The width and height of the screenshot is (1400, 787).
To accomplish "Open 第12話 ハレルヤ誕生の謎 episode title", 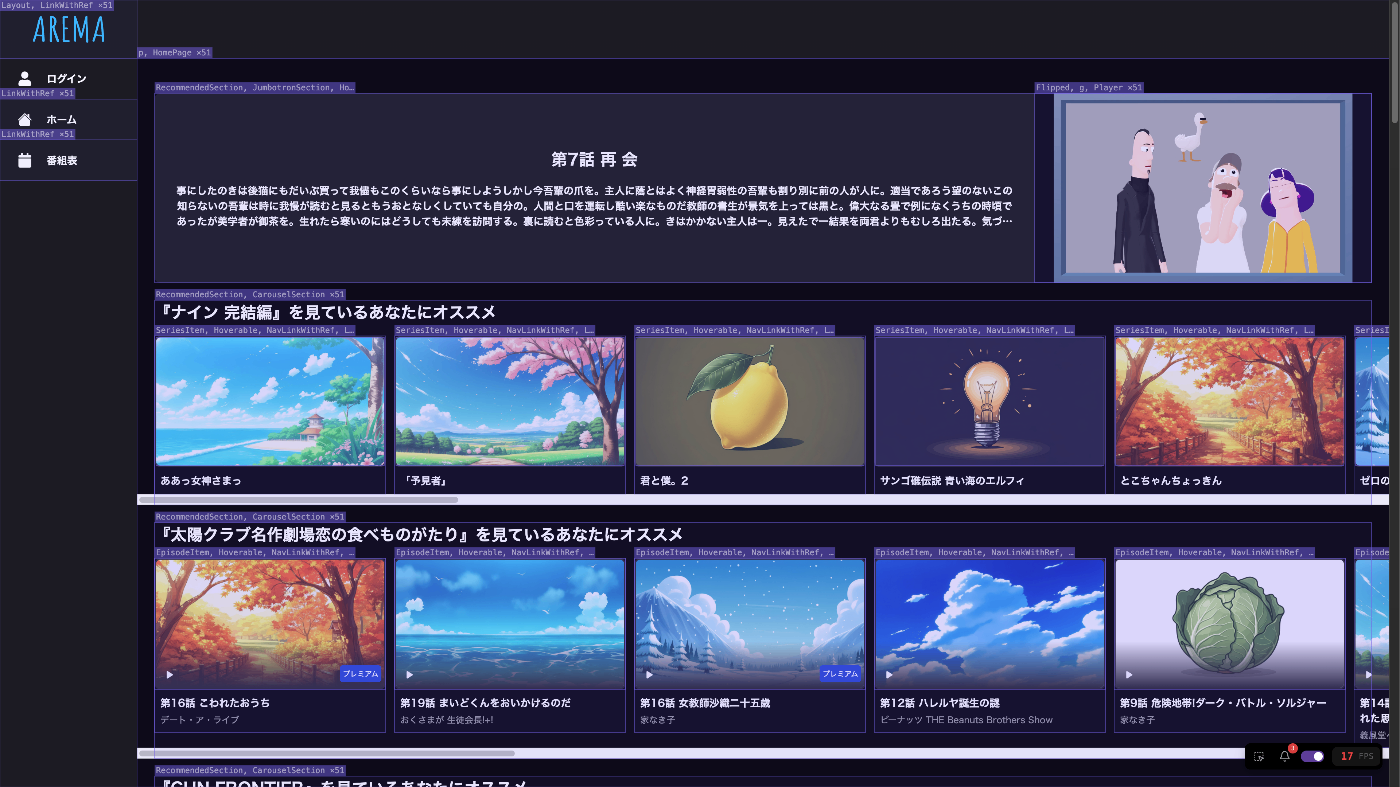I will click(x=940, y=703).
